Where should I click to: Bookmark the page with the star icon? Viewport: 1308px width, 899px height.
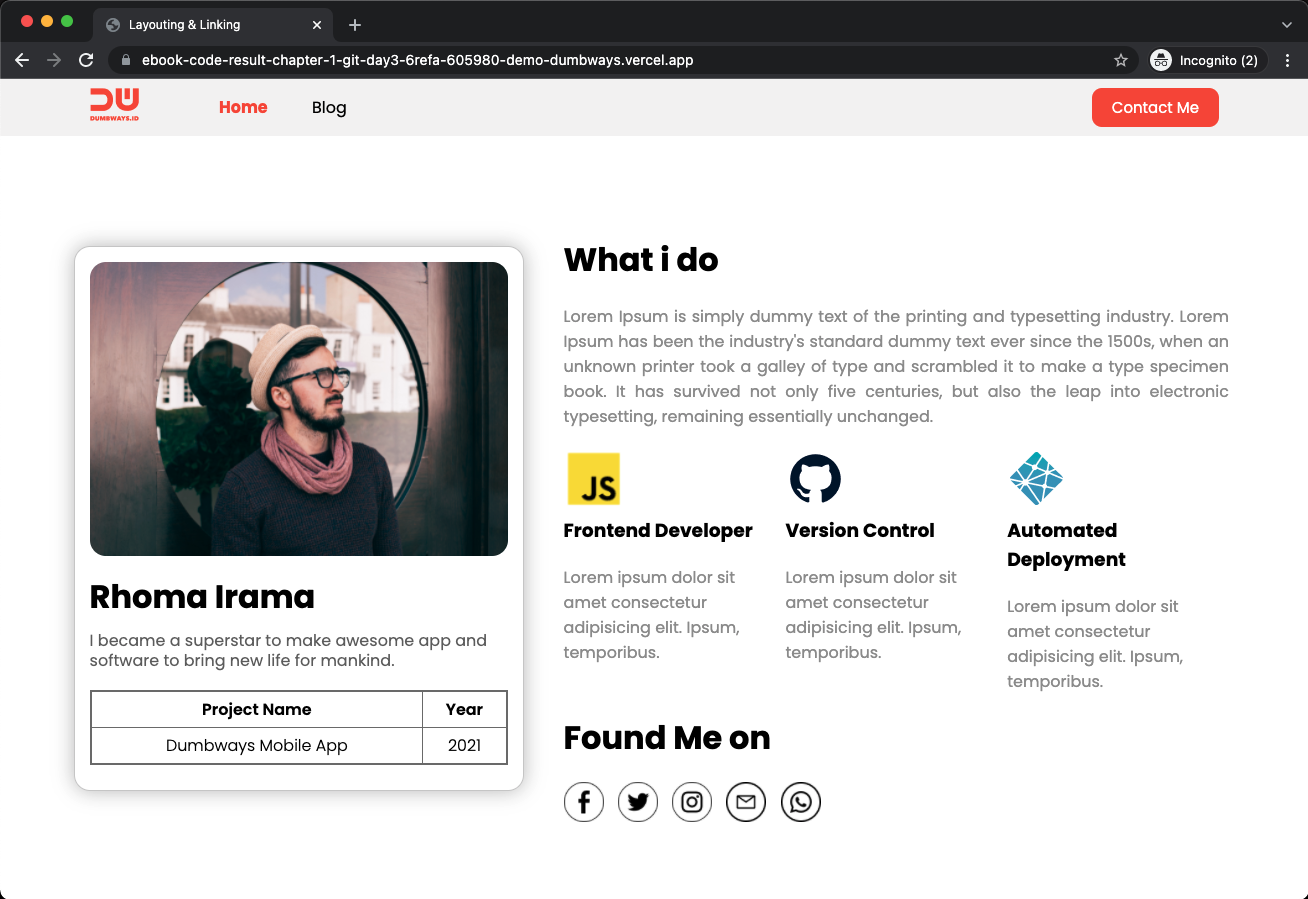1121,60
